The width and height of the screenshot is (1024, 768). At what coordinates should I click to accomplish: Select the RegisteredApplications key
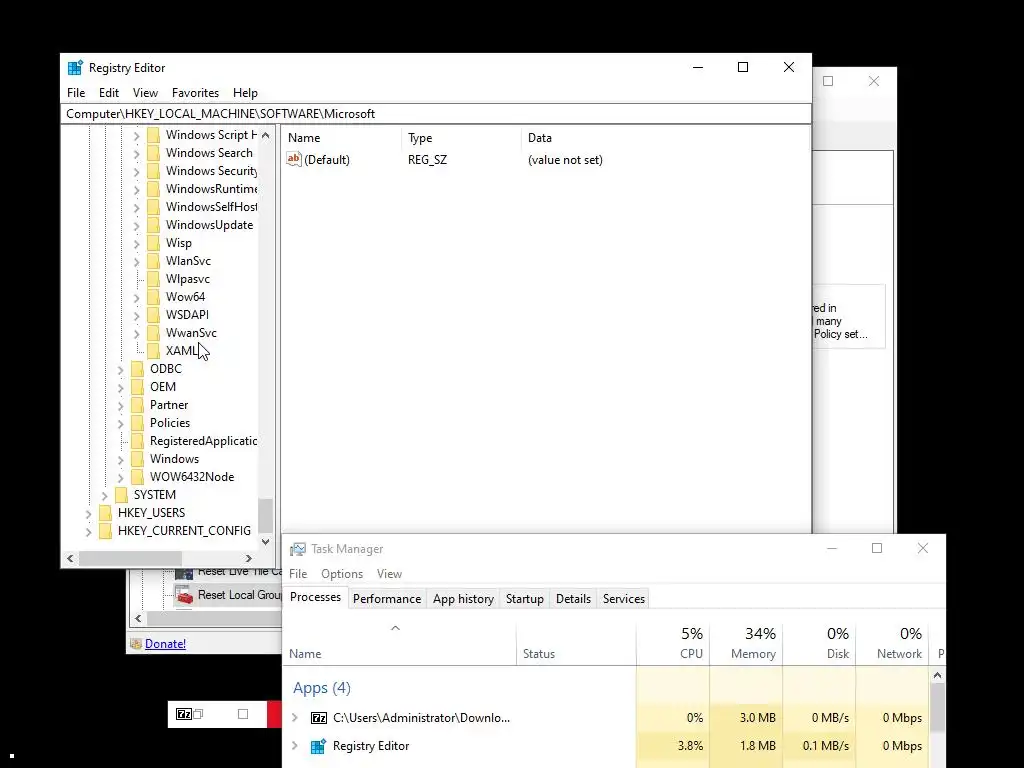click(x=203, y=441)
